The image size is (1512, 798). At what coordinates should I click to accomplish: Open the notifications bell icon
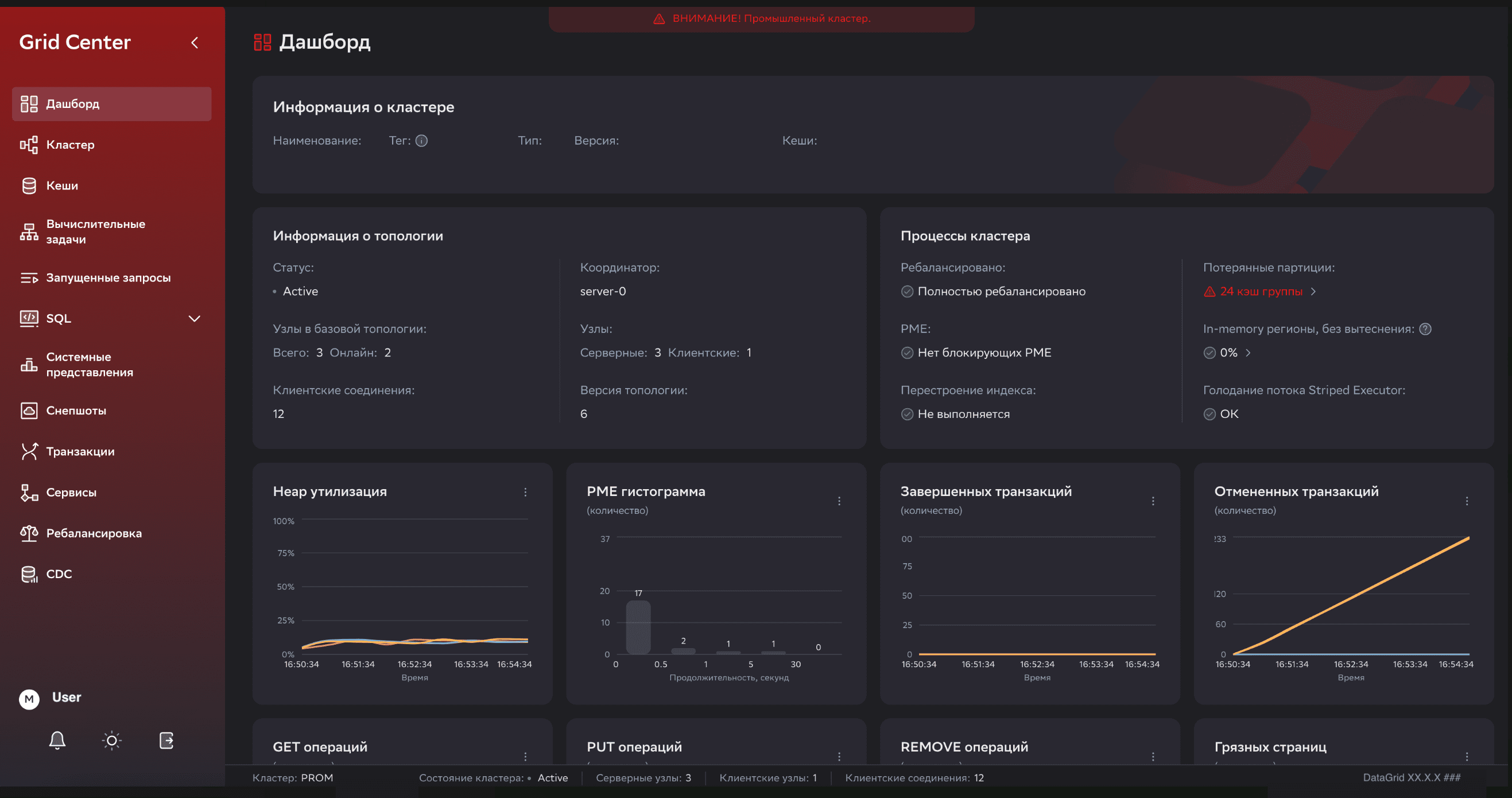coord(57,740)
